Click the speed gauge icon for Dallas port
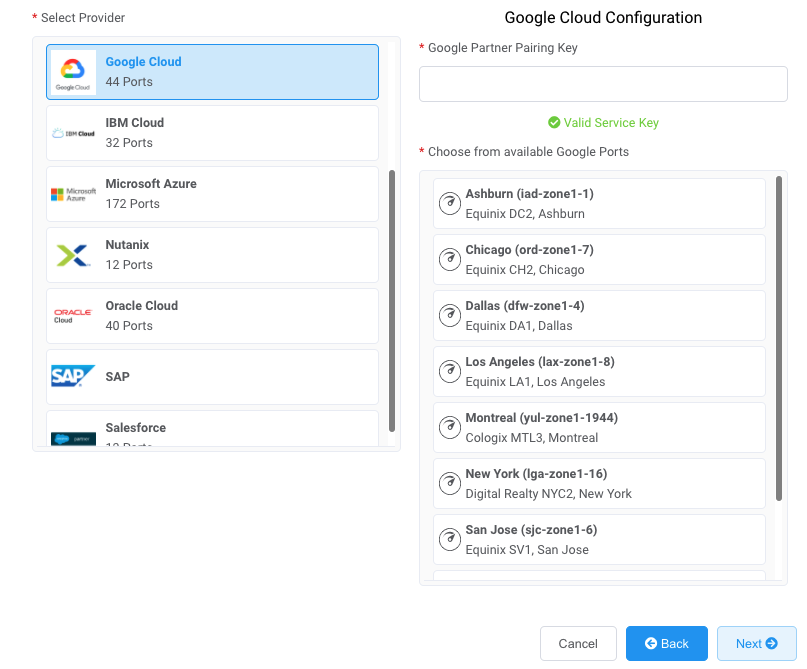The image size is (807, 669). click(x=450, y=315)
